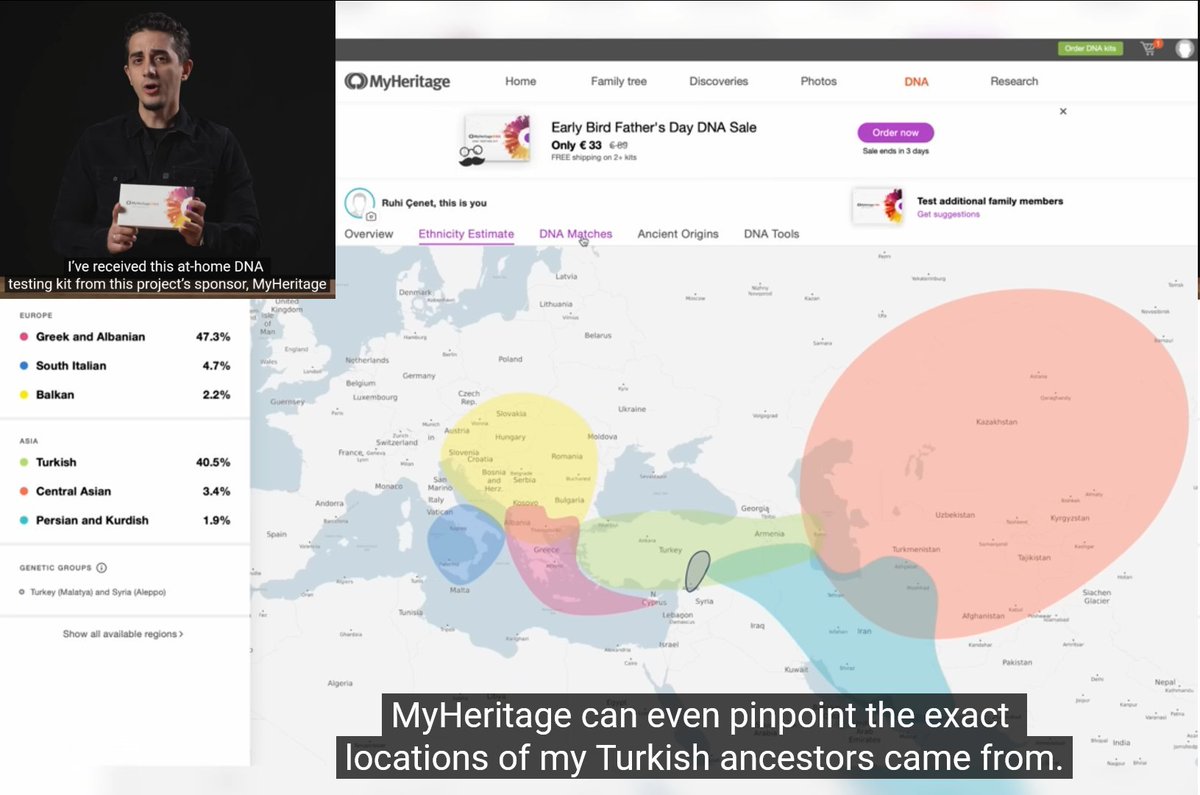1200x795 pixels.
Task: Open the Turkey (Malatya) and Syria (Aleppo) genetic group
Action: tap(98, 592)
